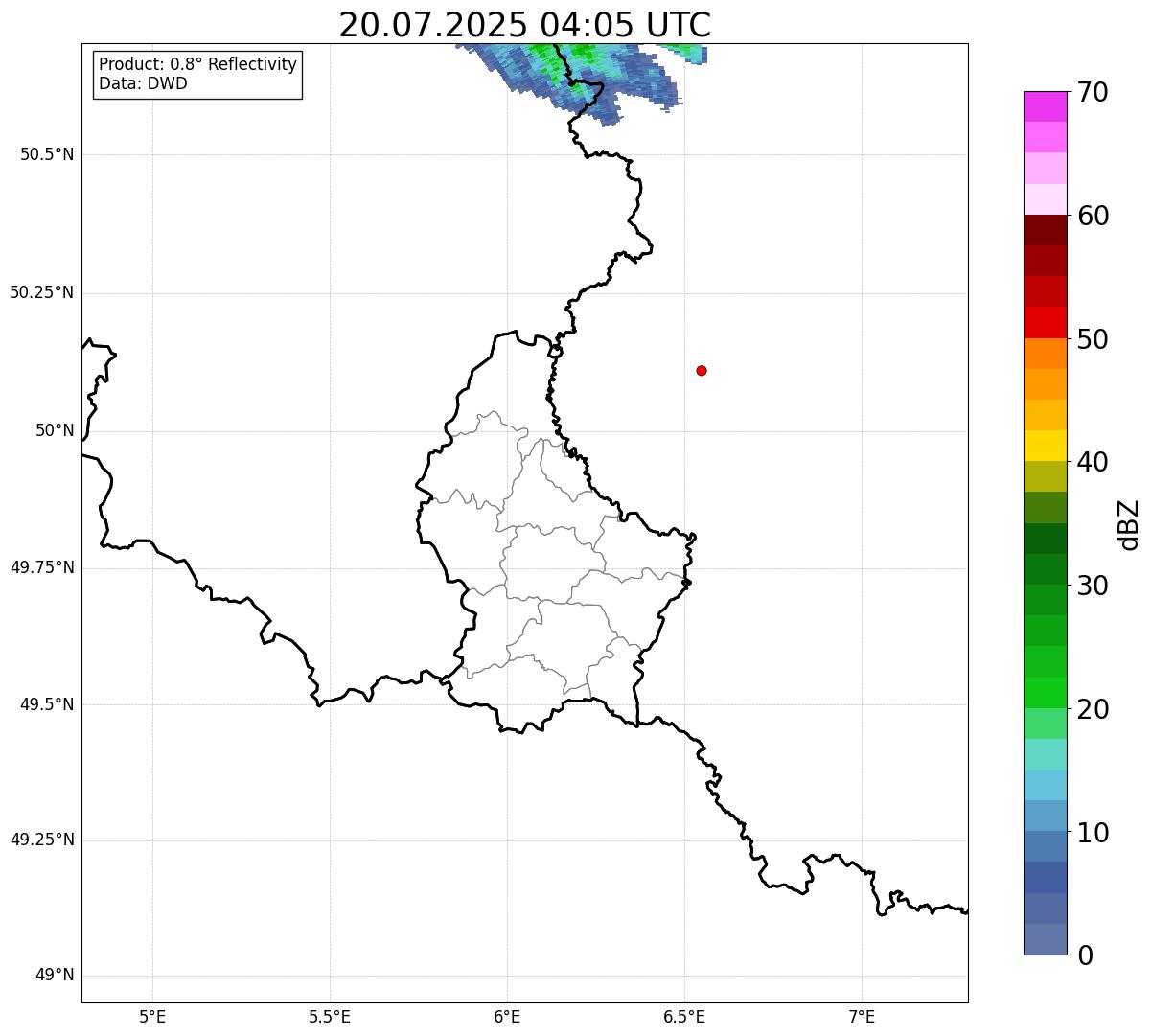This screenshot has height=1036, width=1152.
Task: Click the yellow colorbar swatch above 40 dBZ
Action: [1045, 446]
